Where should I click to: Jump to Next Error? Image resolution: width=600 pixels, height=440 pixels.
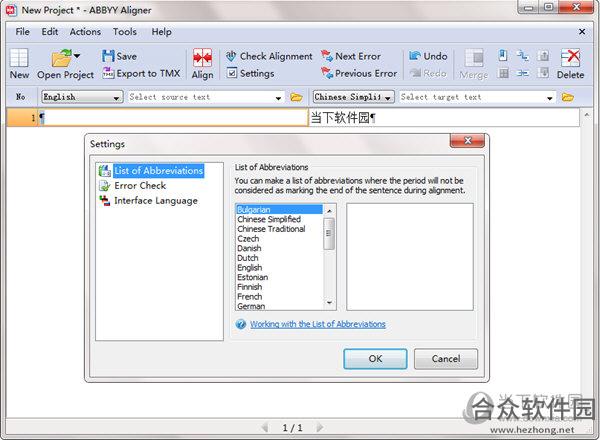pyautogui.click(x=351, y=56)
